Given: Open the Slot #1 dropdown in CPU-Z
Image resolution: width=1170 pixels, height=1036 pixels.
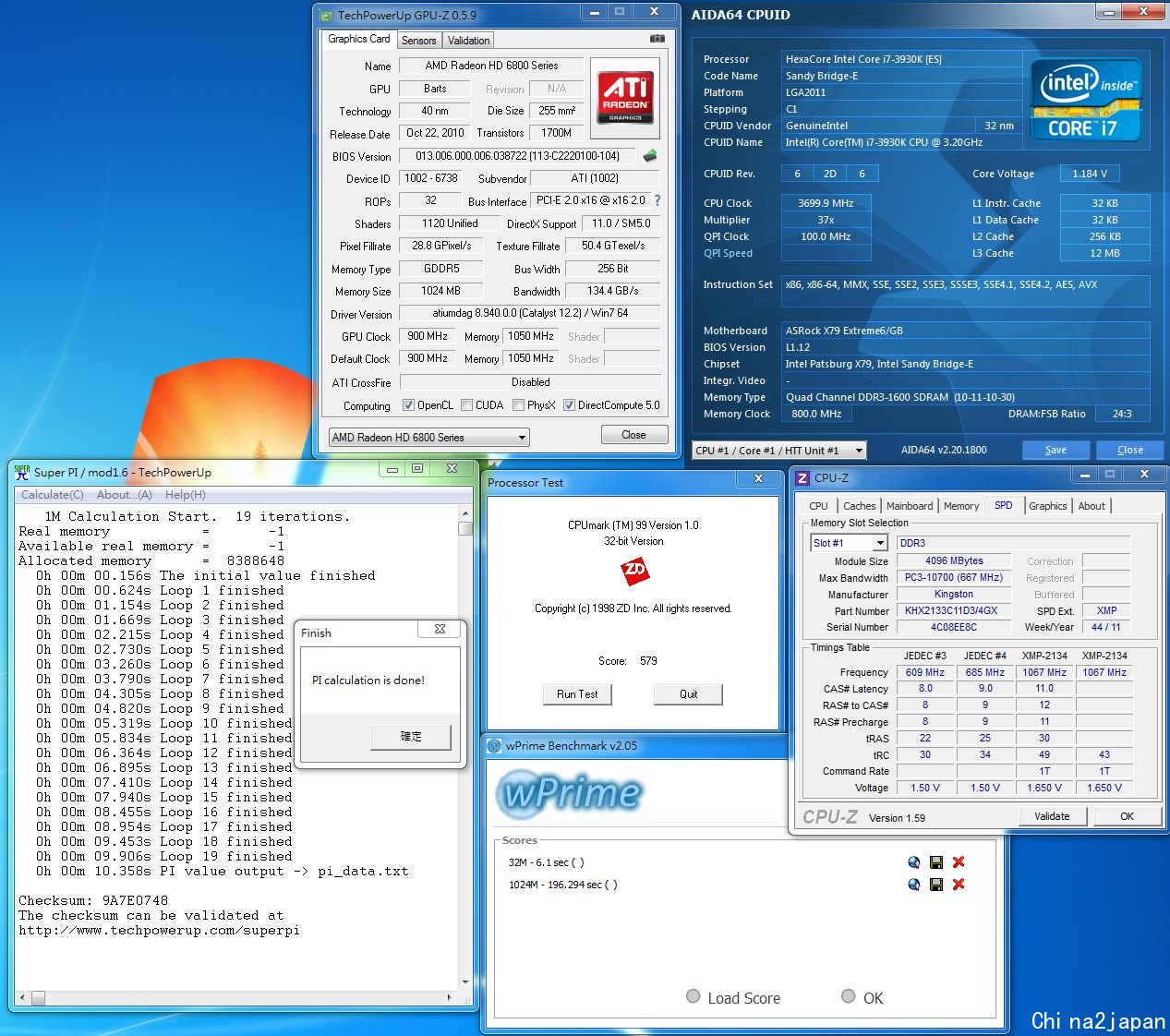Looking at the screenshot, I should [849, 543].
